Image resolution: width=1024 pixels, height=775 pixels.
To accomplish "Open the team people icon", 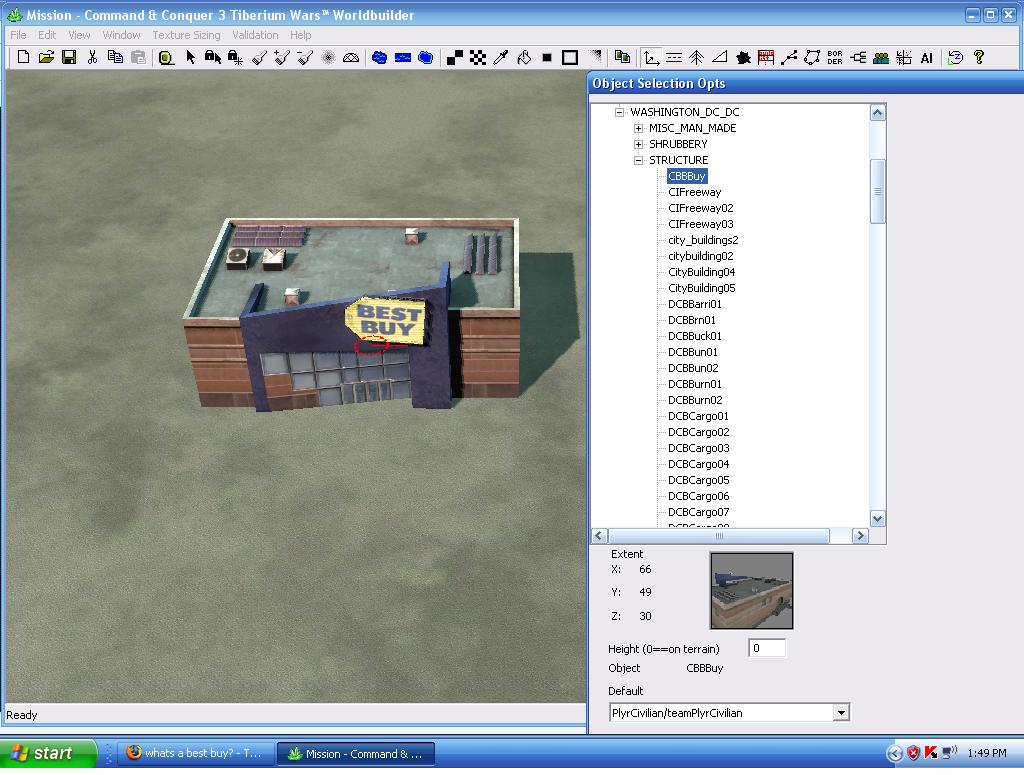I will [x=881, y=57].
